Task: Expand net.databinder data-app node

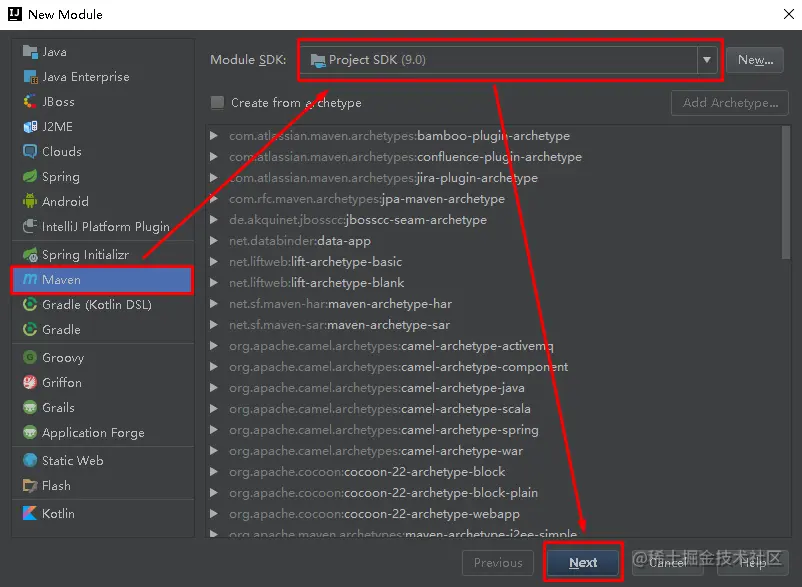Action: [x=214, y=240]
